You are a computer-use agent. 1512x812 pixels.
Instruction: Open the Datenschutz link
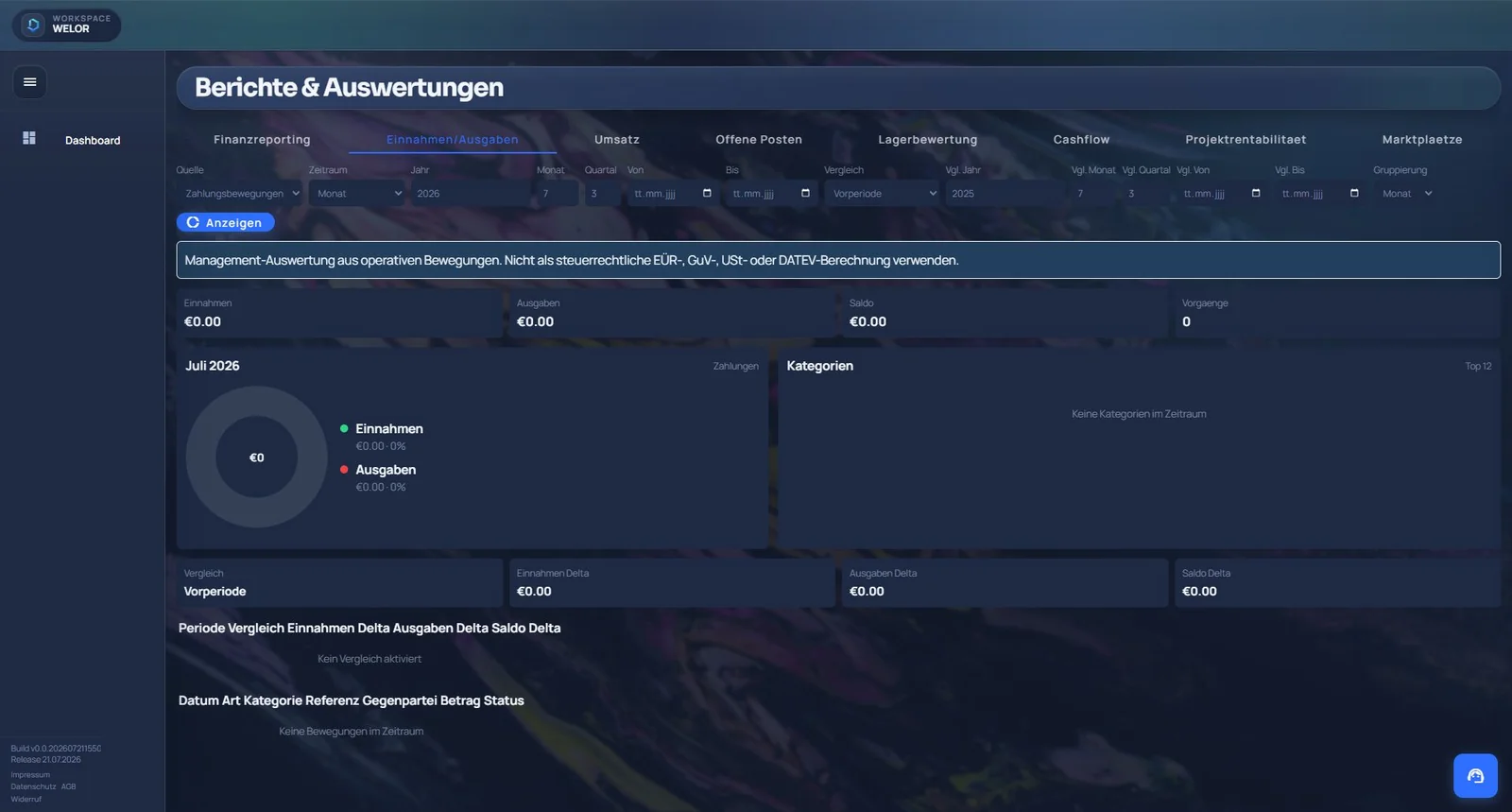tap(33, 786)
